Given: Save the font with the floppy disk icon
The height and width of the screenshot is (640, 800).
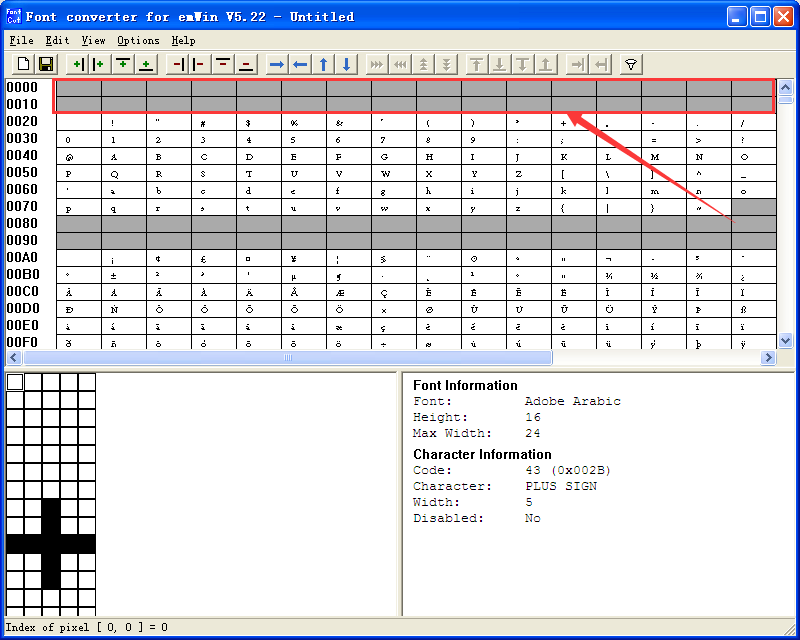Looking at the screenshot, I should click(x=46, y=64).
